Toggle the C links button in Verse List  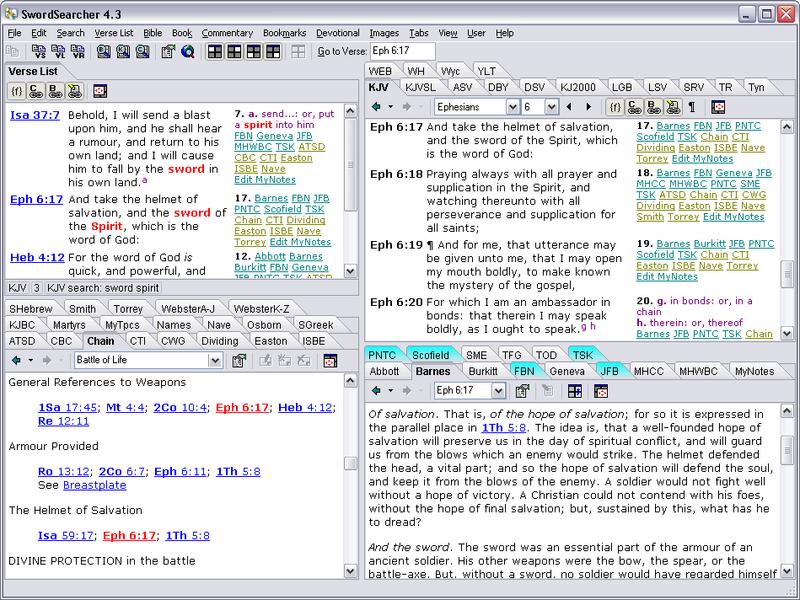click(x=36, y=91)
